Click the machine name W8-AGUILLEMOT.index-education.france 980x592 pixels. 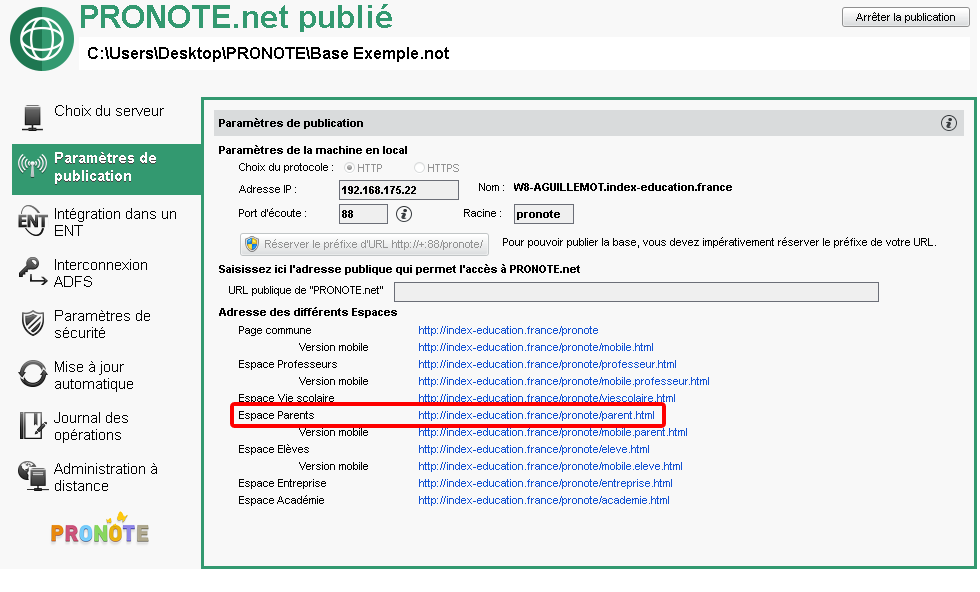pyautogui.click(x=622, y=187)
